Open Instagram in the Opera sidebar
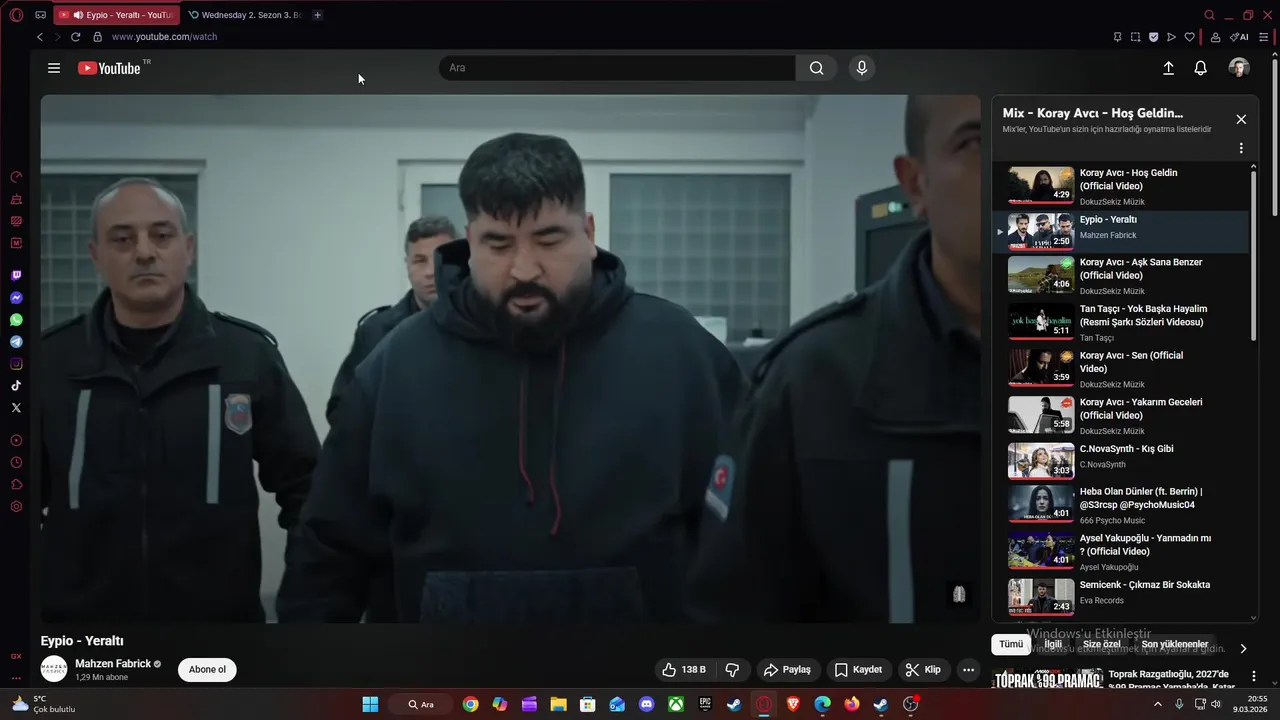Image resolution: width=1280 pixels, height=720 pixels. pos(16,364)
